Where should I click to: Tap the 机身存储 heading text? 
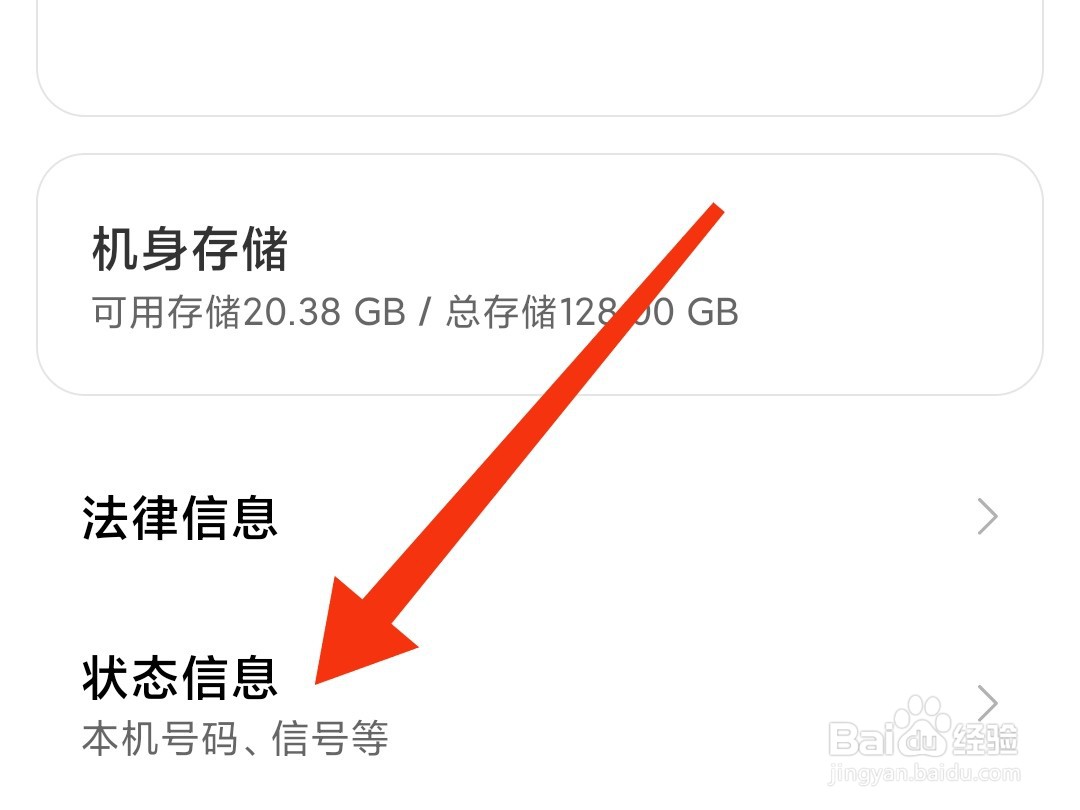189,249
